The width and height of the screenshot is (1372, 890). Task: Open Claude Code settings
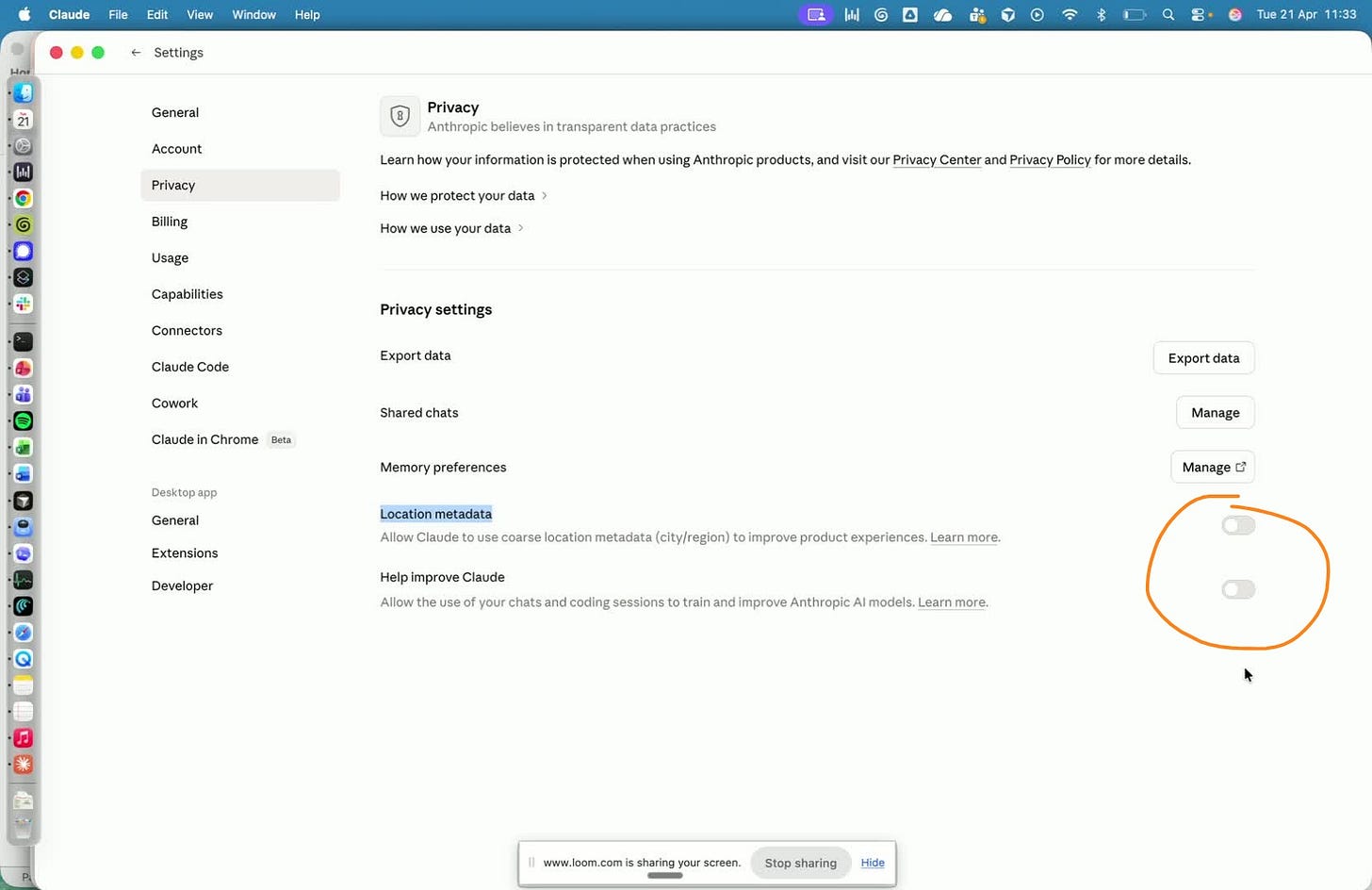pyautogui.click(x=240, y=367)
